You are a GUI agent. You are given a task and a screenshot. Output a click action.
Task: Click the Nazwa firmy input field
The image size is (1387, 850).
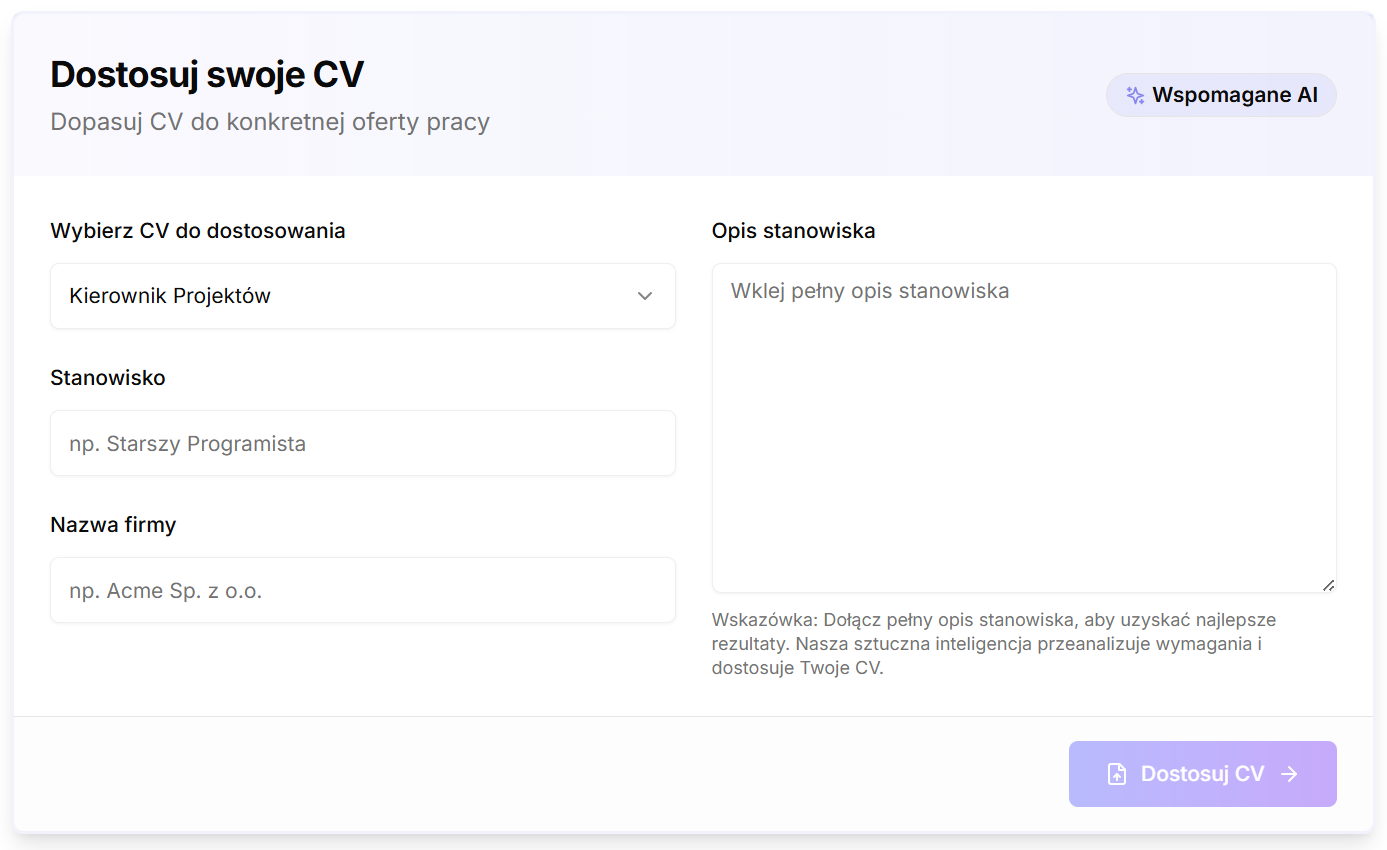click(x=363, y=590)
